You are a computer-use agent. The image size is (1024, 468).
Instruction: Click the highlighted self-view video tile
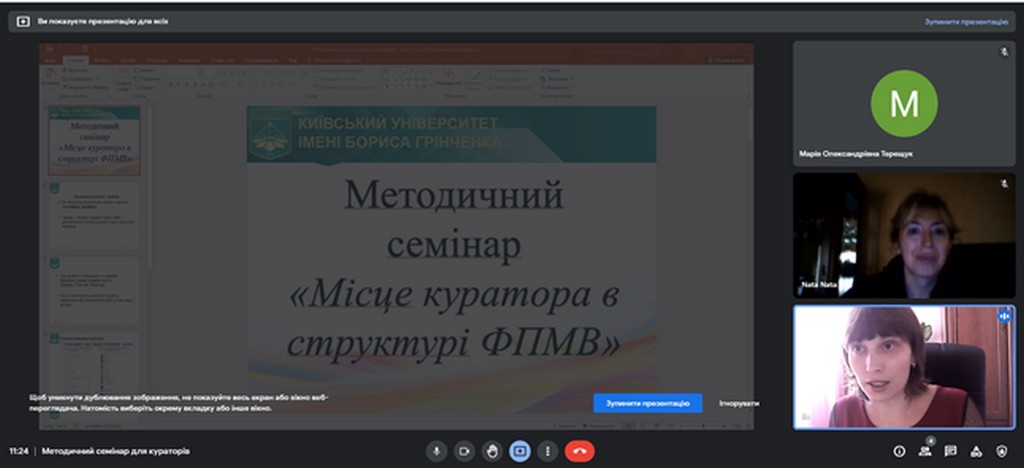pos(904,367)
